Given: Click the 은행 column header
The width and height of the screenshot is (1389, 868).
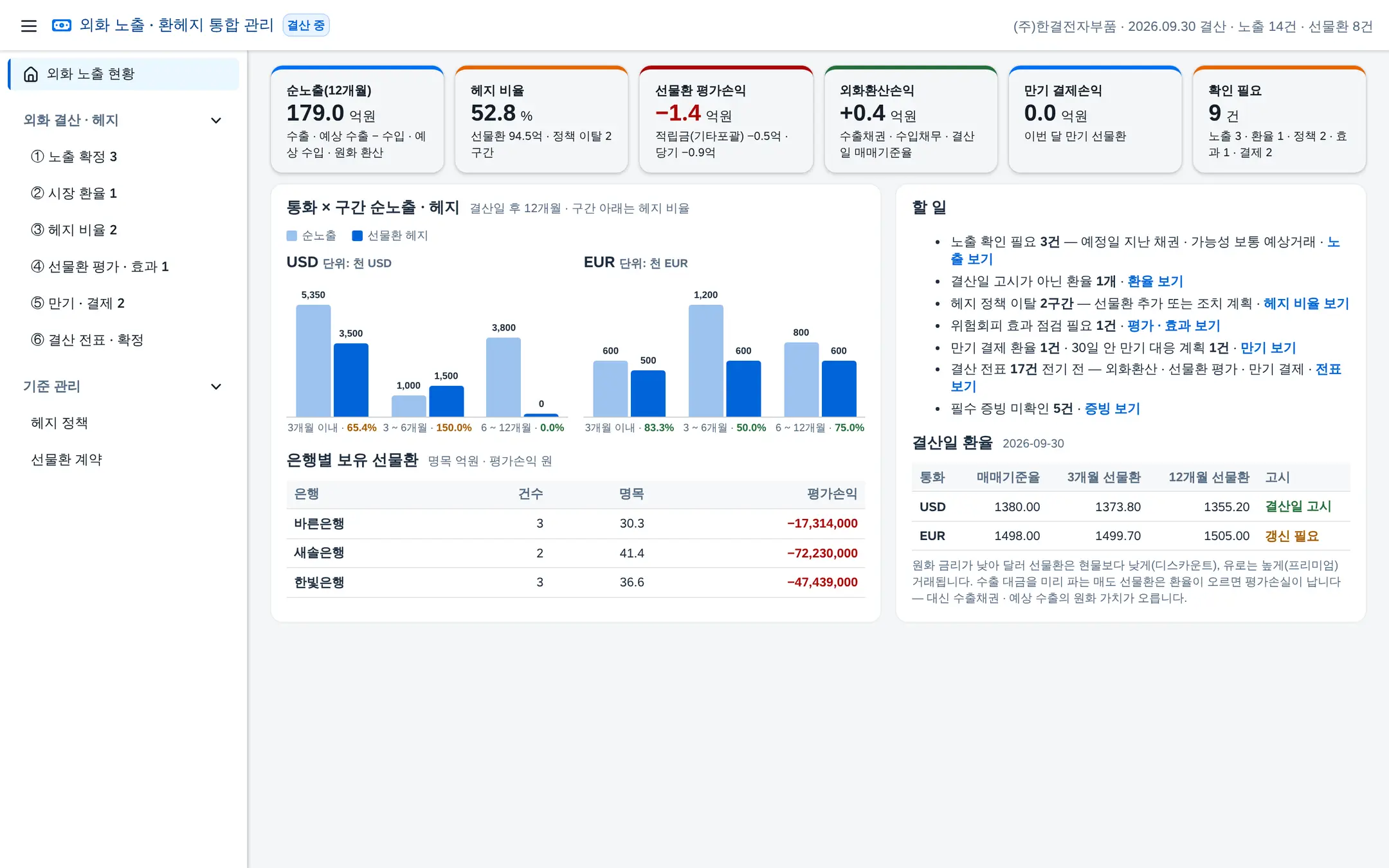Looking at the screenshot, I should tap(306, 494).
